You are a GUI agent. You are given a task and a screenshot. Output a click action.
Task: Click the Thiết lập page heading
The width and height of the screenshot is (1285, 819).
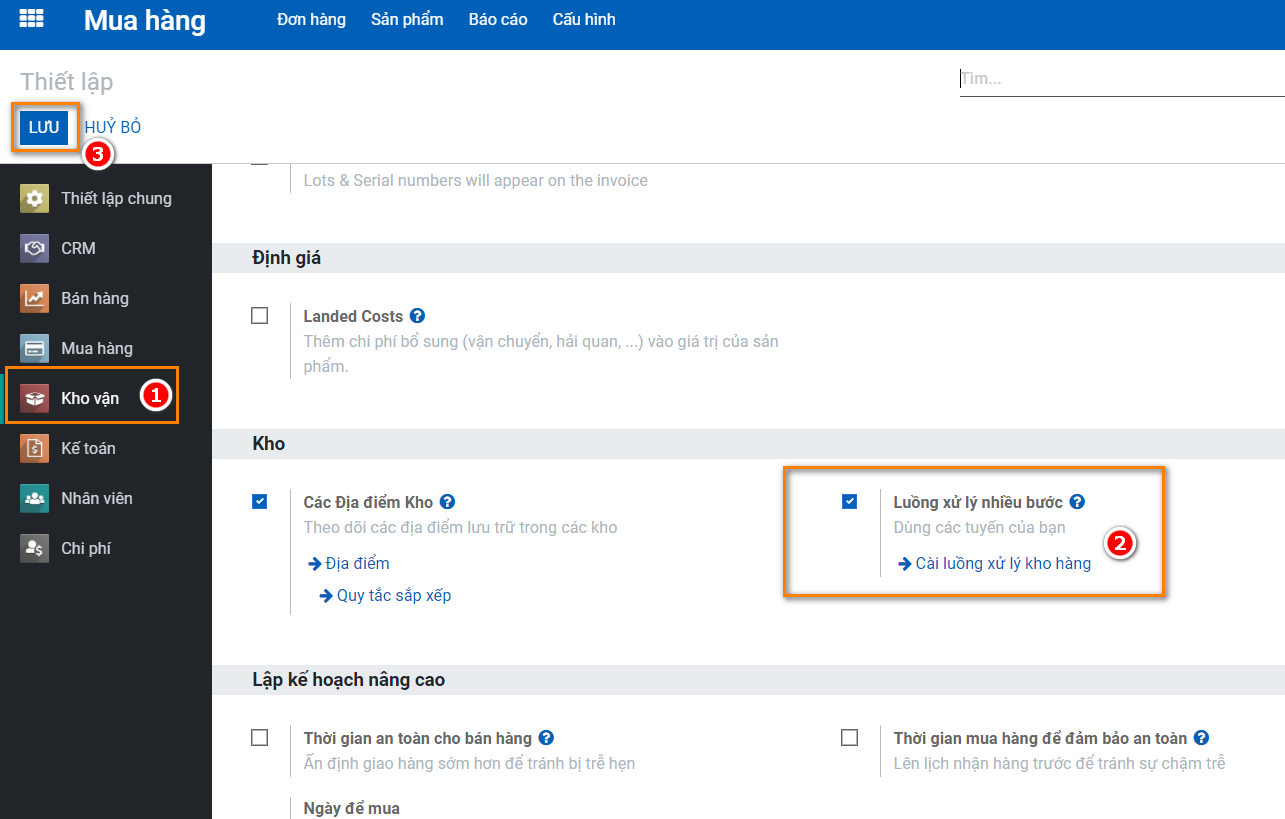coord(67,82)
